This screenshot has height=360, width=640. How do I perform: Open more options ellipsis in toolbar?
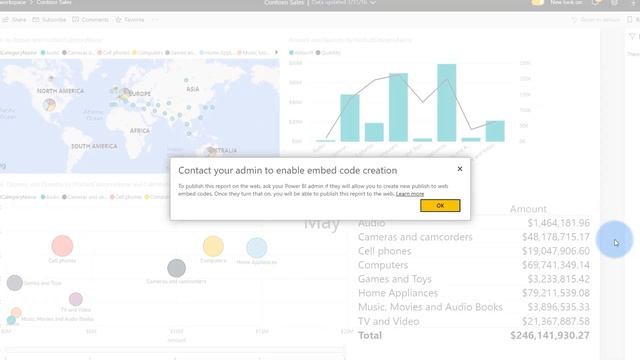(155, 20)
